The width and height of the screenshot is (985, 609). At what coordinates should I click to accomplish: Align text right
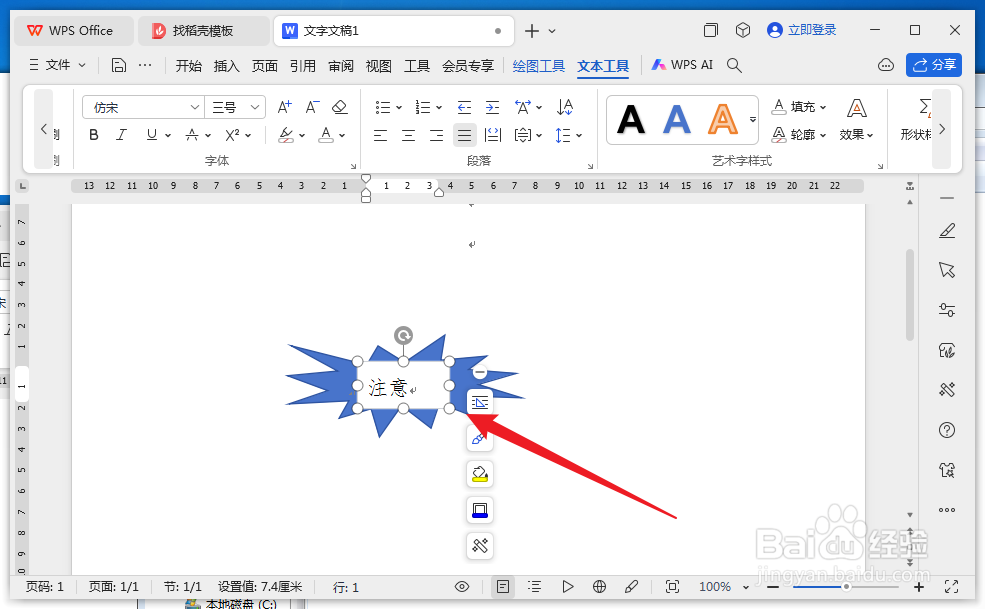[437, 135]
